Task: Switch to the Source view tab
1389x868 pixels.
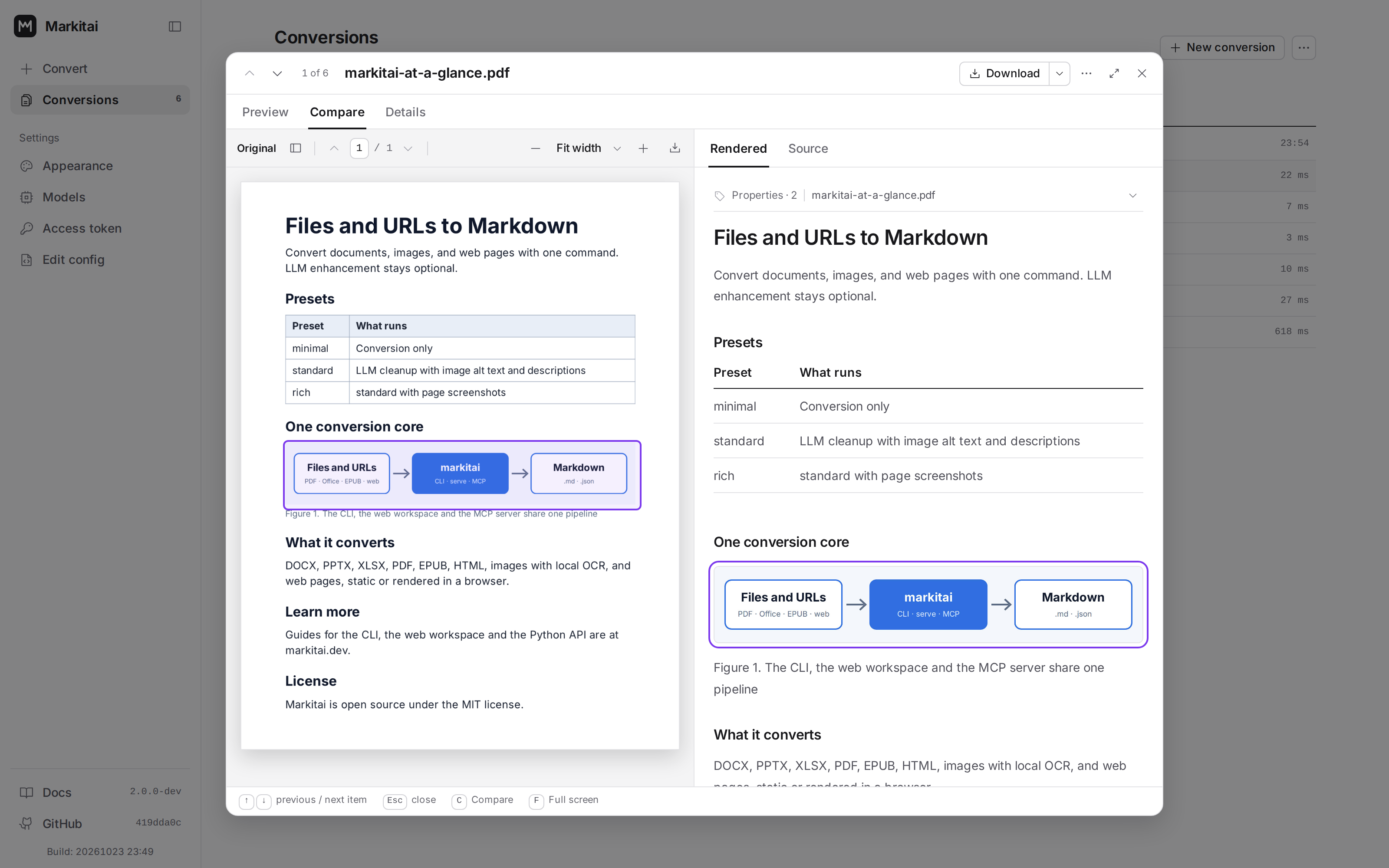Action: pyautogui.click(x=807, y=149)
